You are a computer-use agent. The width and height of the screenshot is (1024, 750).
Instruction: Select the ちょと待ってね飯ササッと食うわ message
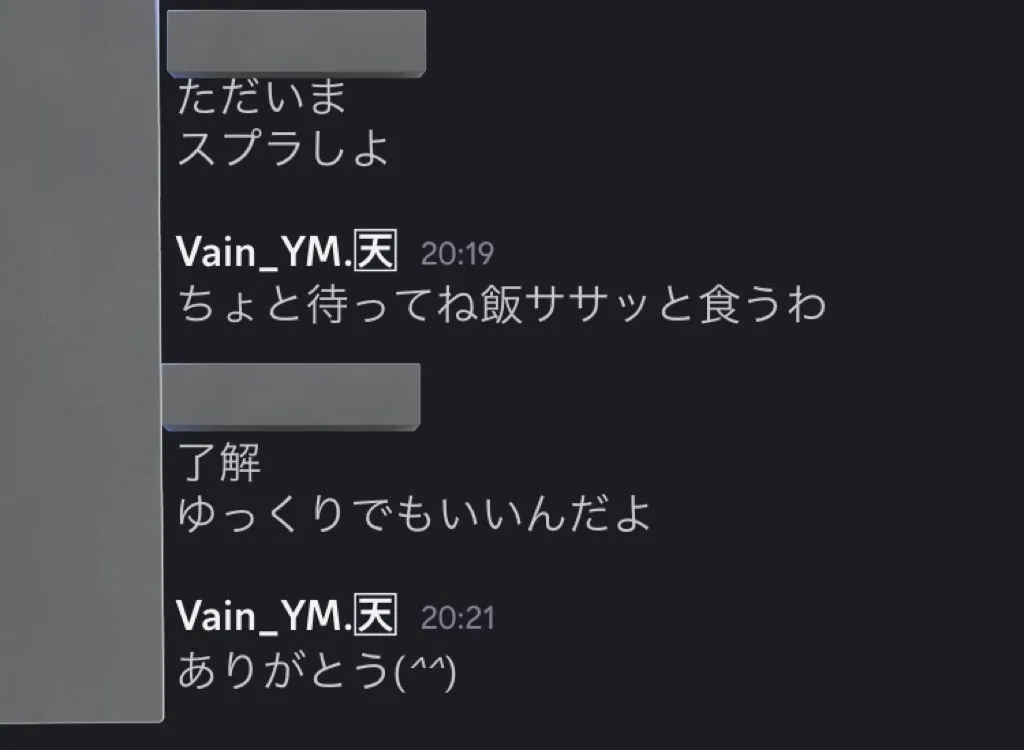[502, 304]
